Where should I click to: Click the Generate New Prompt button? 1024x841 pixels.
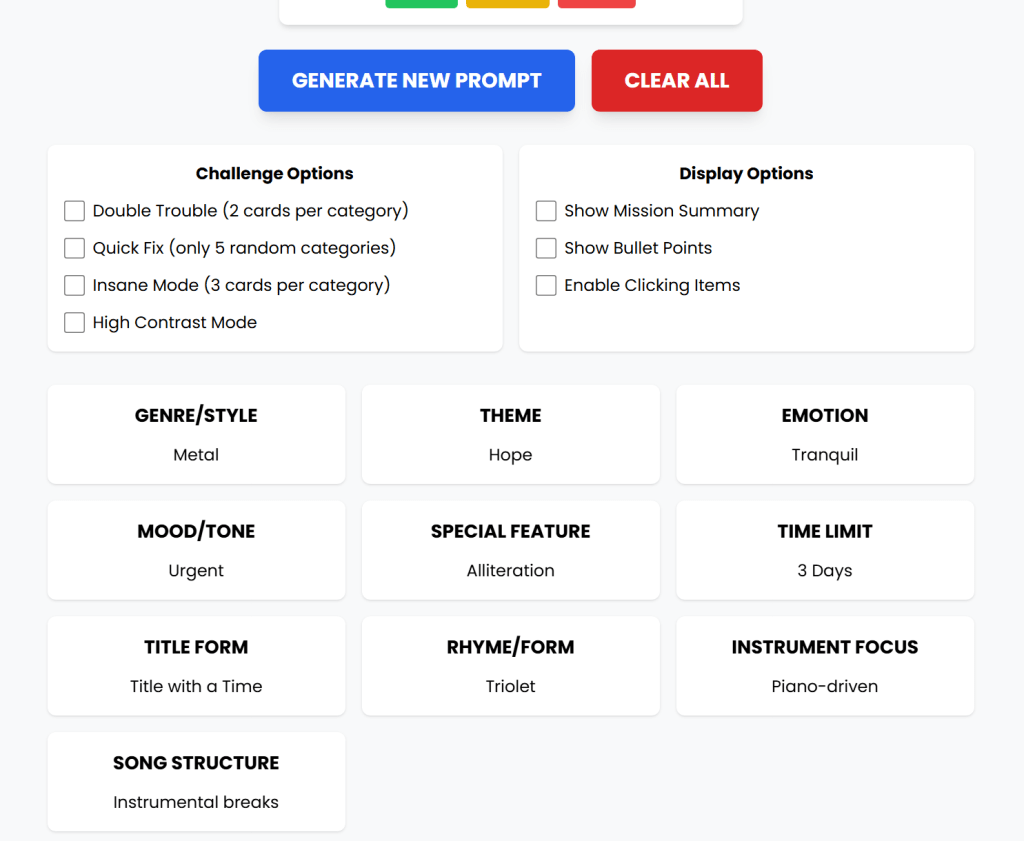pos(416,81)
